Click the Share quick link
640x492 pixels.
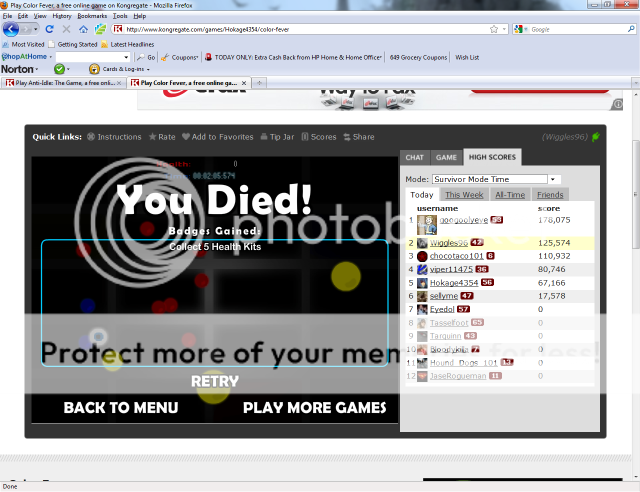click(x=359, y=137)
